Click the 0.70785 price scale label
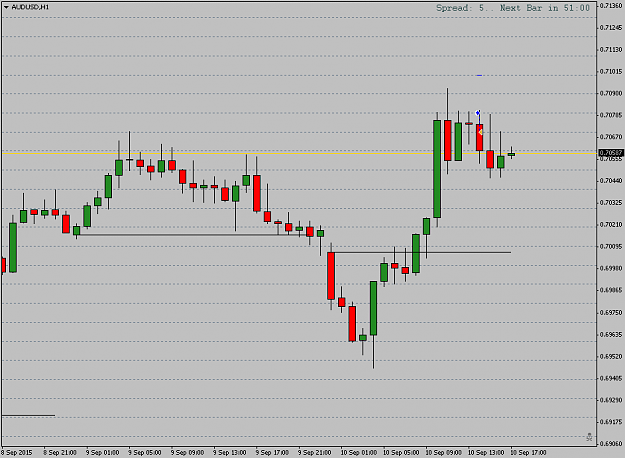Viewport: 625px width, 458px height. coord(611,115)
